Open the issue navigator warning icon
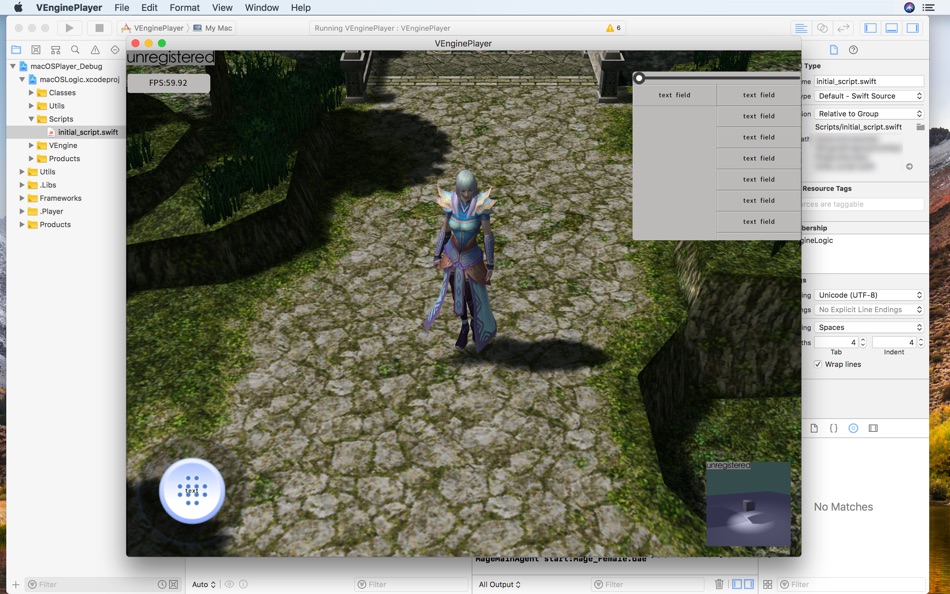Screen dimensions: 950x594 tap(95, 50)
